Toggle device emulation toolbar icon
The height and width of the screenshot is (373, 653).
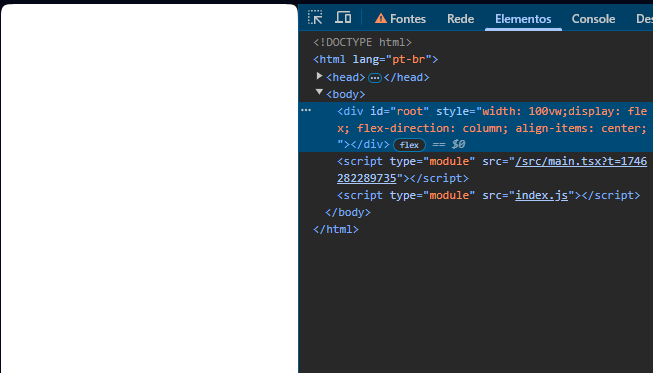[343, 18]
